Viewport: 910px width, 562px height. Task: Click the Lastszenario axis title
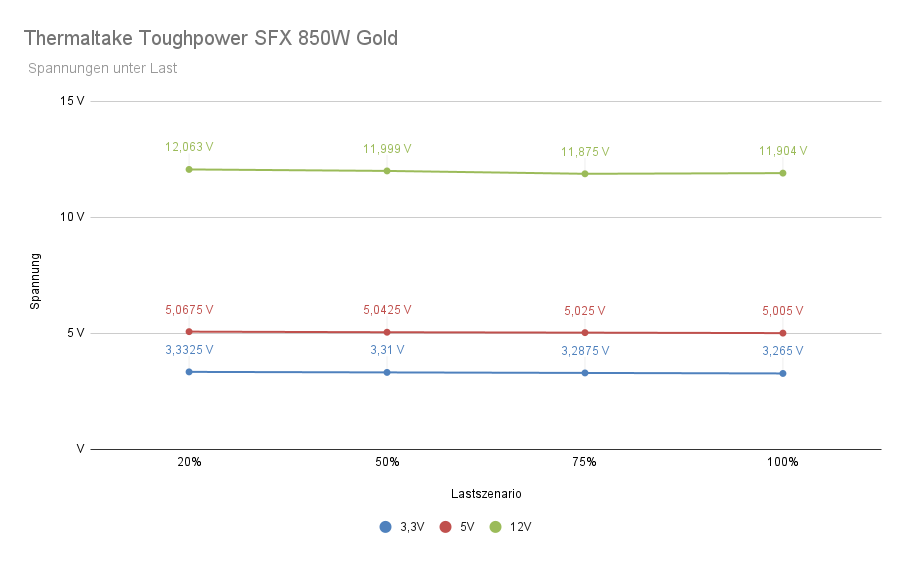tap(486, 493)
